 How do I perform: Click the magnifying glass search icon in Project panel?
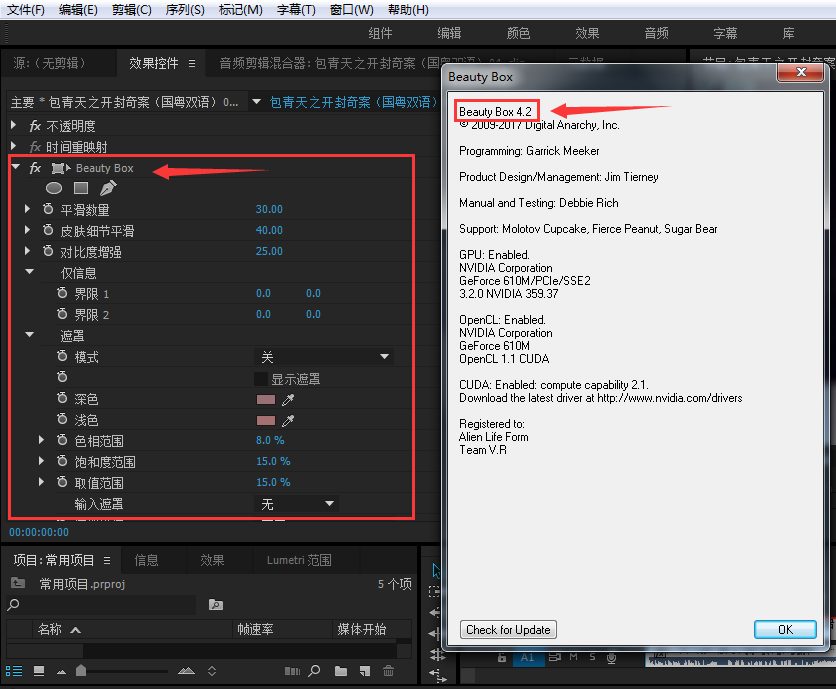tap(312, 671)
